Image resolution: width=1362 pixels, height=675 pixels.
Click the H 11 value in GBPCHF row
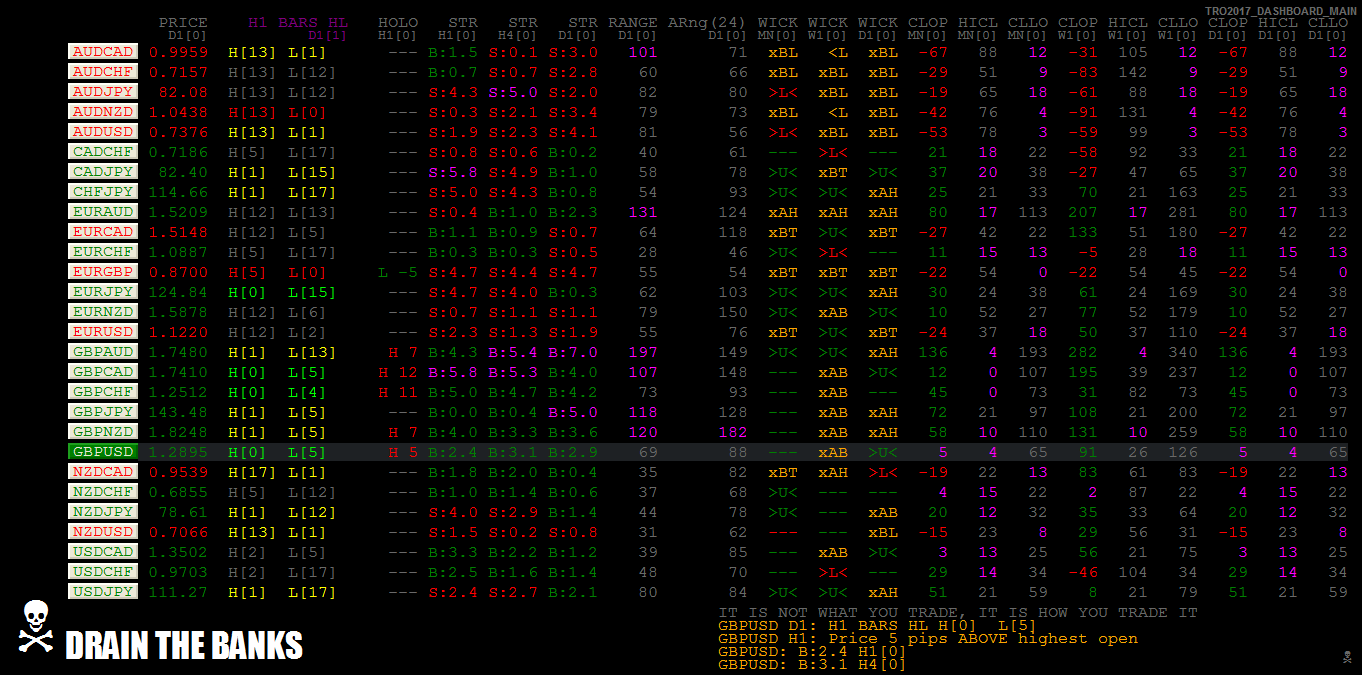point(398,392)
